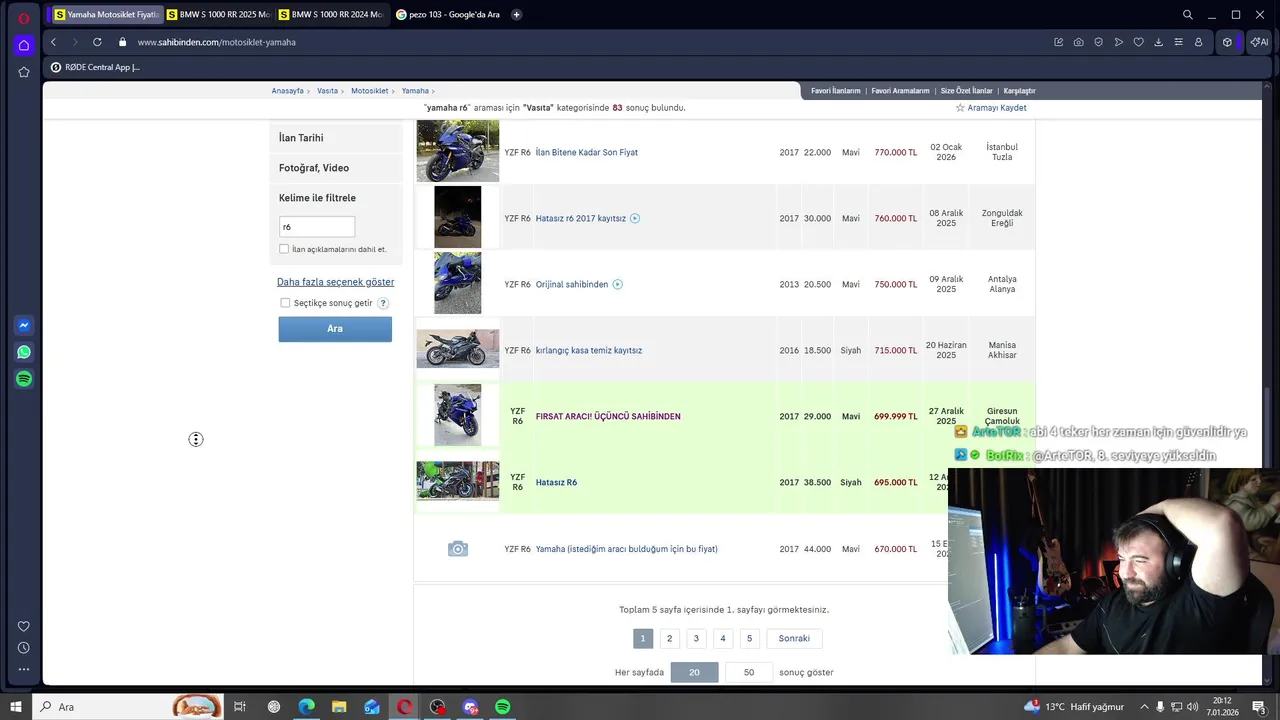Open Opera main menu logo

coord(23,17)
